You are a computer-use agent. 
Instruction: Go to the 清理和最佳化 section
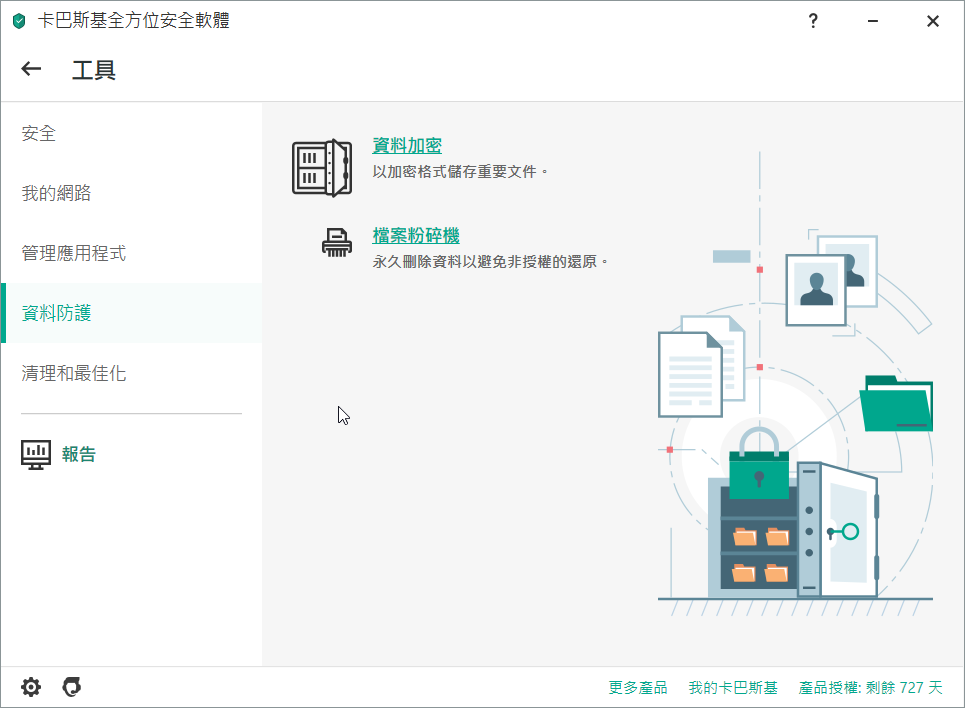click(74, 373)
